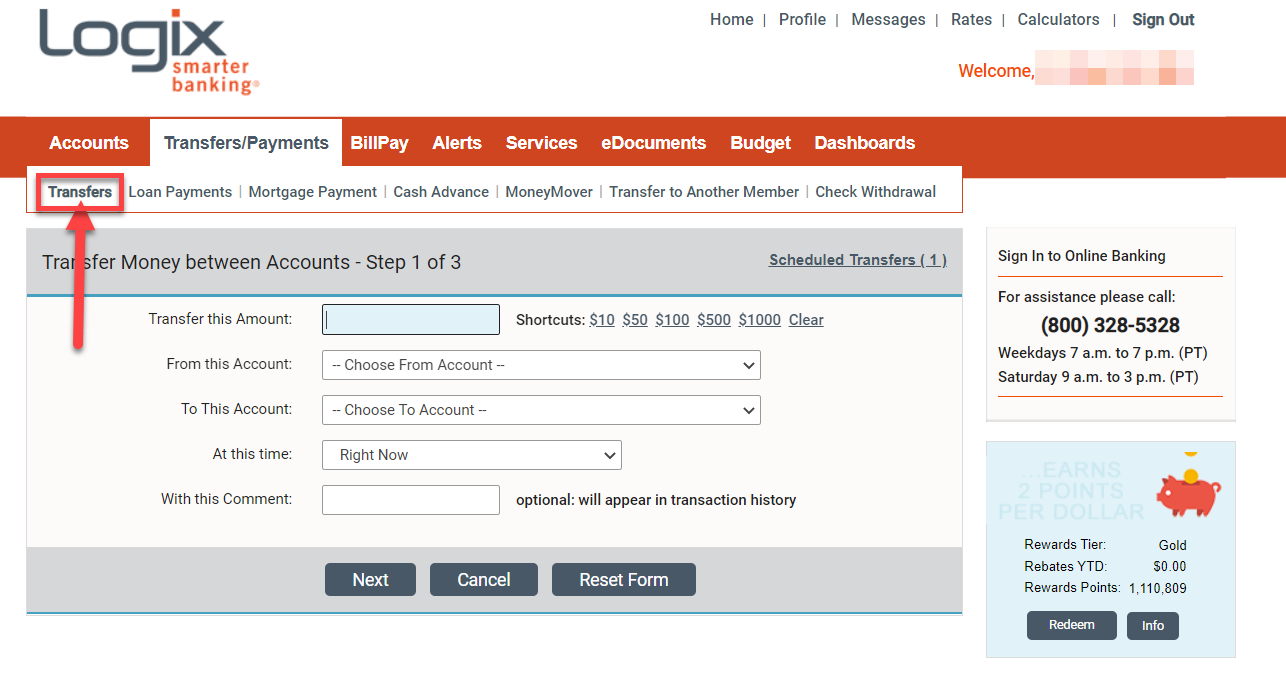Switch to the Transfers/Payments tab
This screenshot has width=1286, height=675.
(x=245, y=142)
